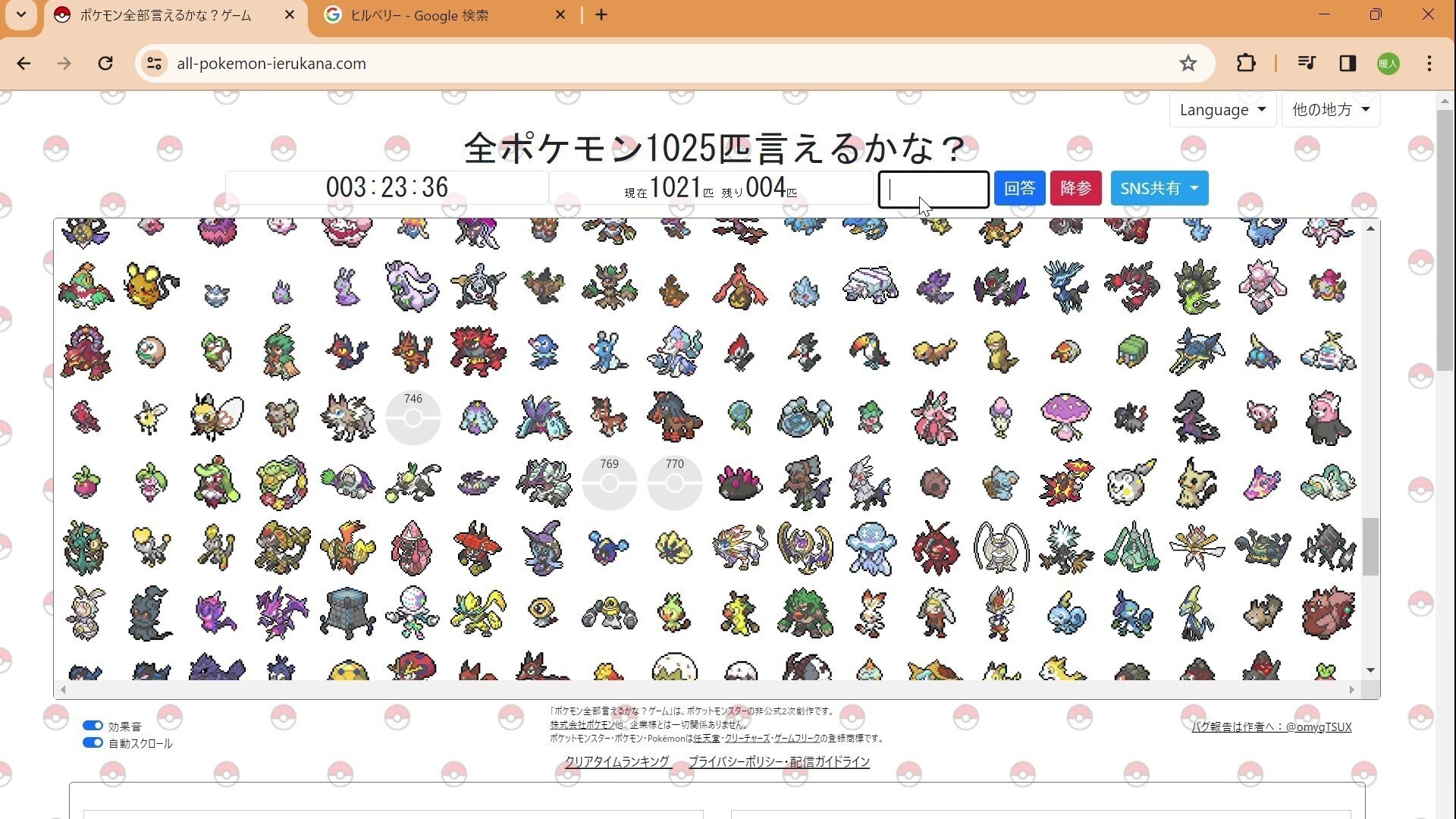The image size is (1456, 819).
Task: Turn off the 自動スクロール auto-scroll toggle
Action: click(93, 743)
